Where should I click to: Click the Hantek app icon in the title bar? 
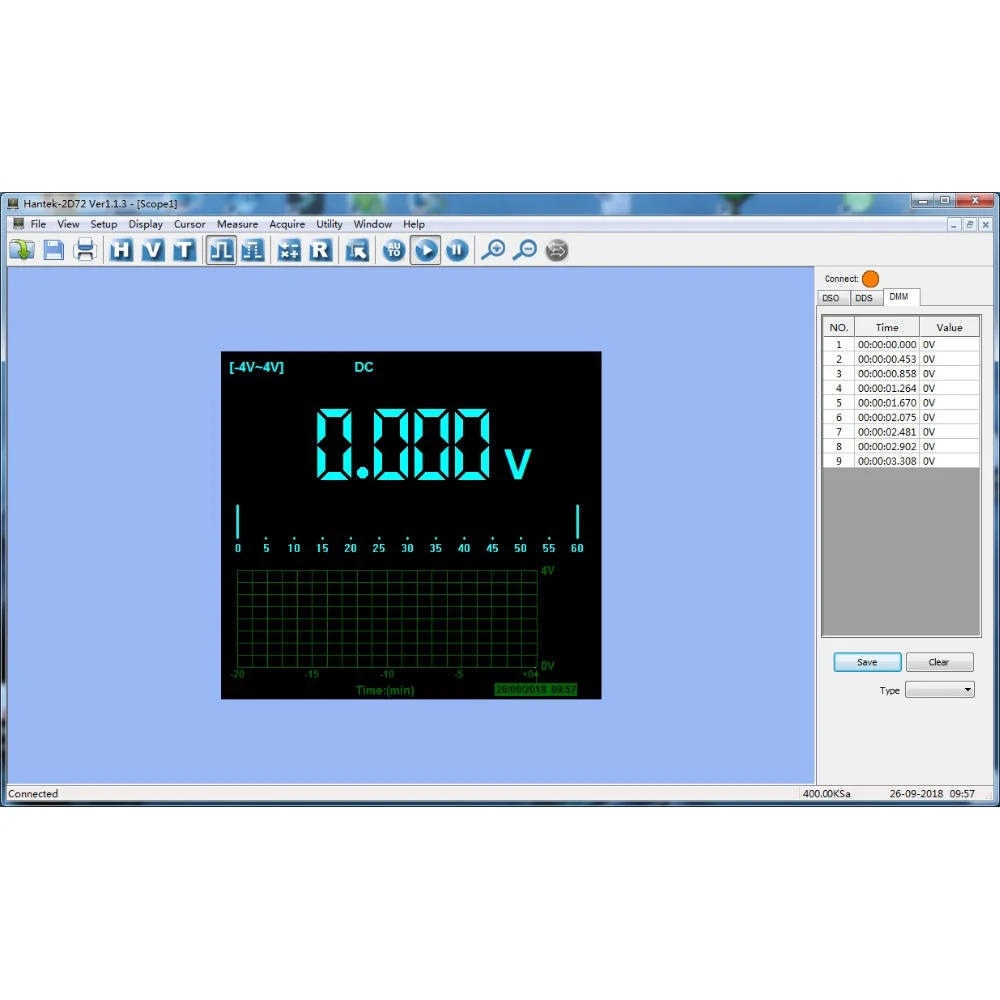pyautogui.click(x=13, y=203)
